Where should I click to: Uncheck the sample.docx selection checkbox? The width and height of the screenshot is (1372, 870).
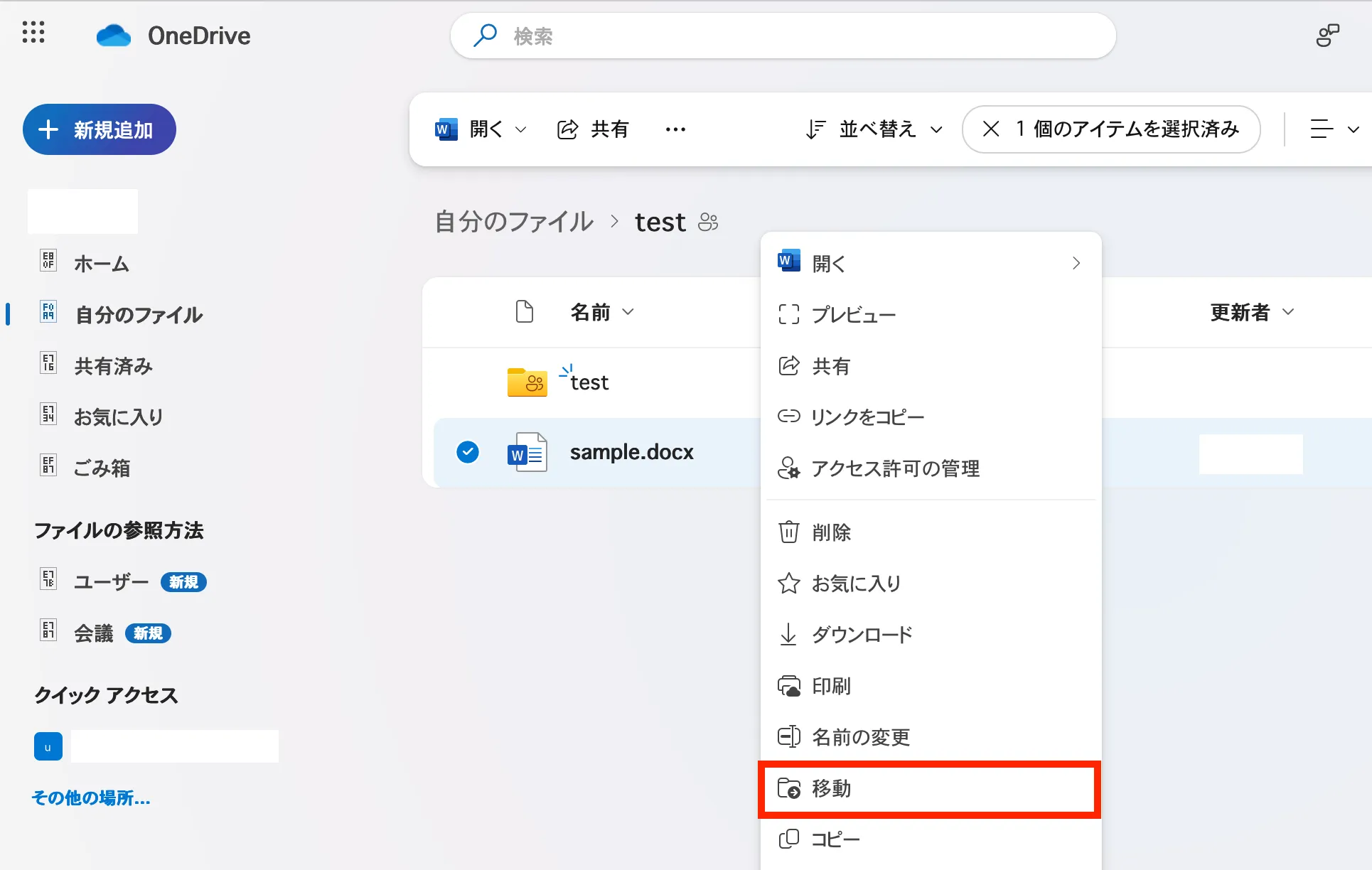(468, 452)
